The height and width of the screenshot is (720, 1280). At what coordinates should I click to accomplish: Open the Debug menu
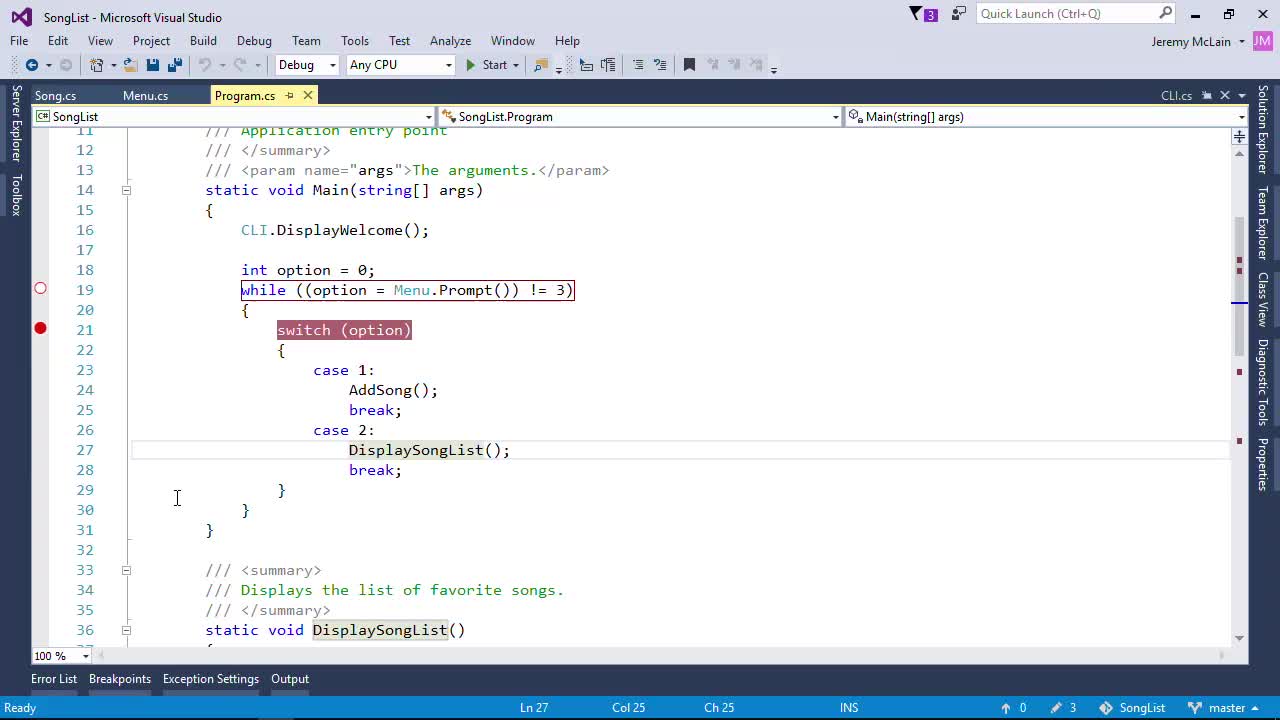tap(254, 41)
